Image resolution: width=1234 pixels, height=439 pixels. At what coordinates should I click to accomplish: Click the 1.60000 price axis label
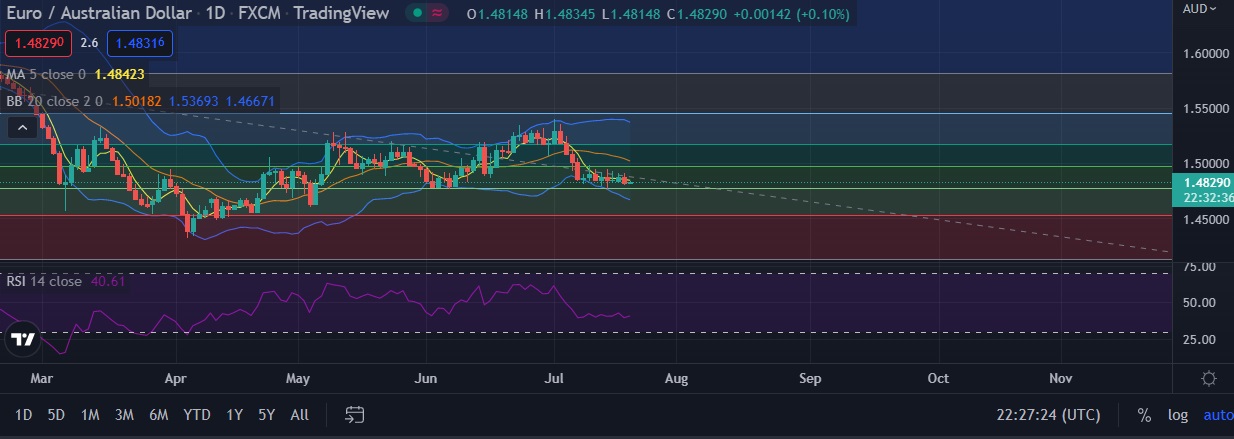tap(1205, 54)
